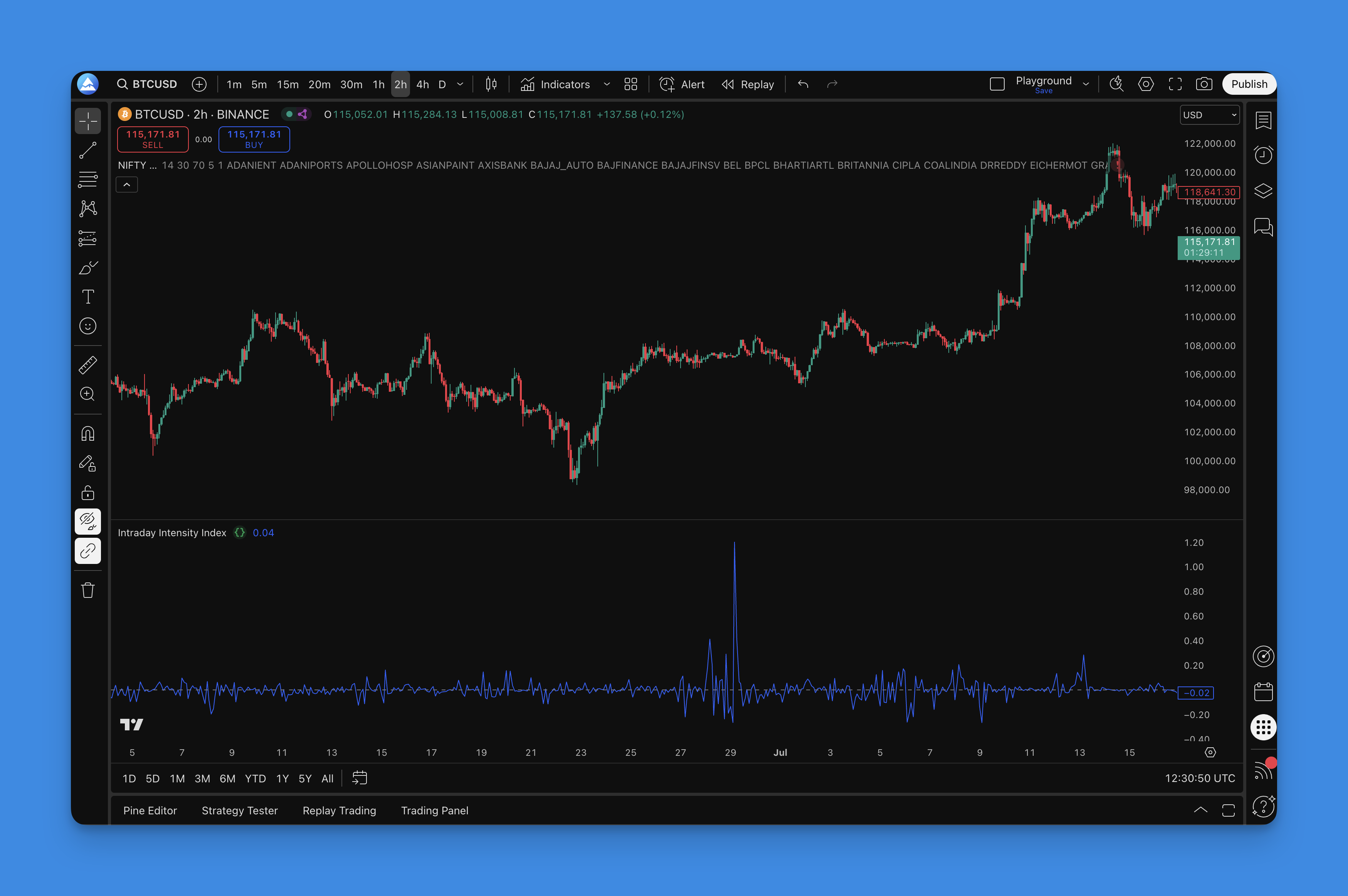1348x896 pixels.
Task: Switch to the 30m timeframe
Action: 351,85
